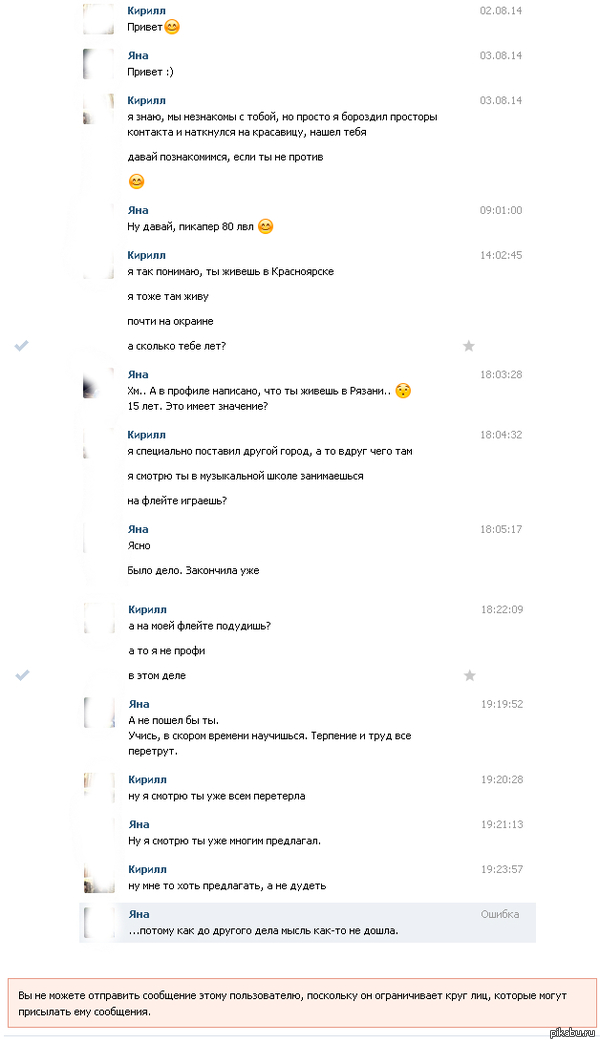Select the checkmark beside "а сколько тебе лет?"
This screenshot has height=1044, width=600.
click(x=22, y=346)
